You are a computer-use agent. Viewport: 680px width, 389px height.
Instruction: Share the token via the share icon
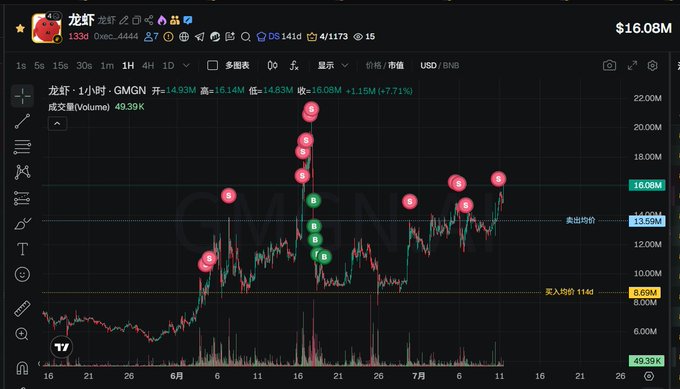coord(149,20)
